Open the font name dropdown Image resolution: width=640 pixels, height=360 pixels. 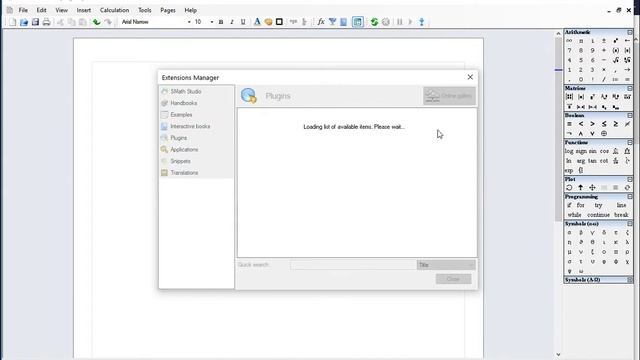(189, 22)
